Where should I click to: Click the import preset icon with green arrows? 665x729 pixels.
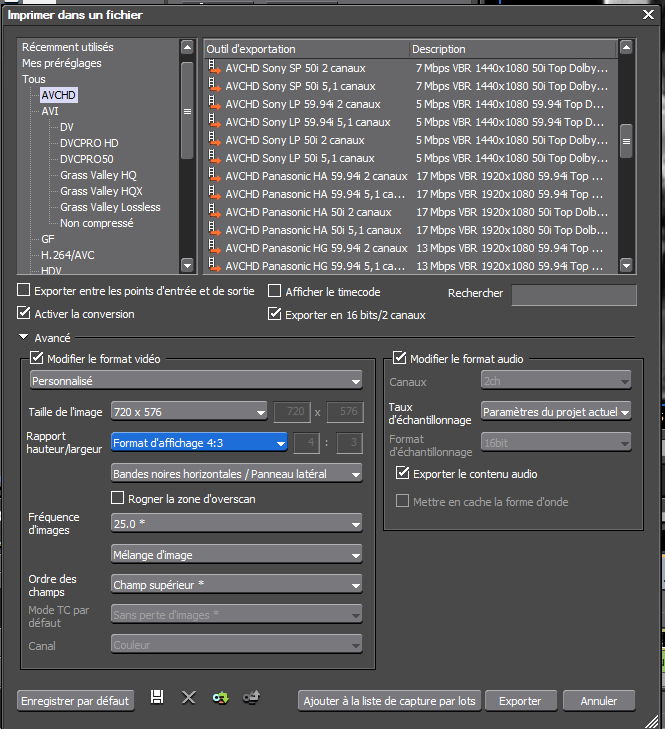220,697
